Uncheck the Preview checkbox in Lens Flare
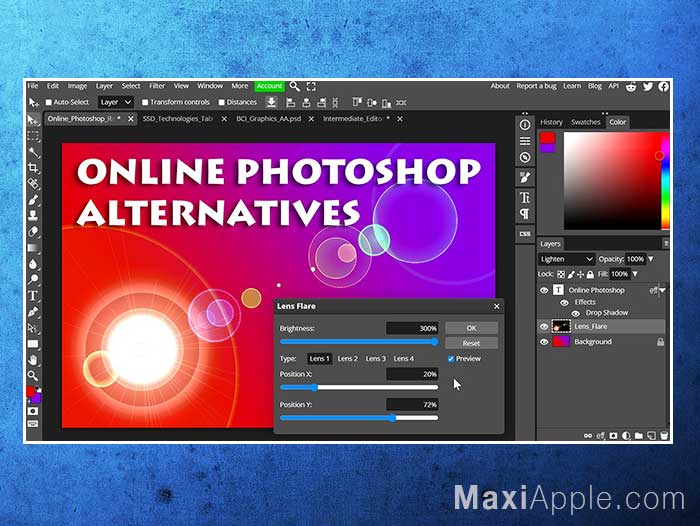700x526 pixels. (451, 359)
